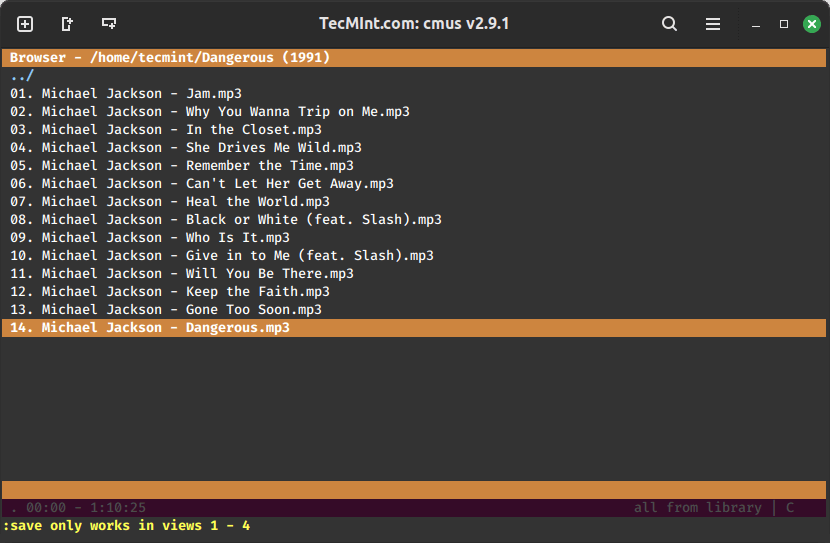
Task: Click the window title TecMint.com: cmus v2.9.1
Action: (x=414, y=24)
